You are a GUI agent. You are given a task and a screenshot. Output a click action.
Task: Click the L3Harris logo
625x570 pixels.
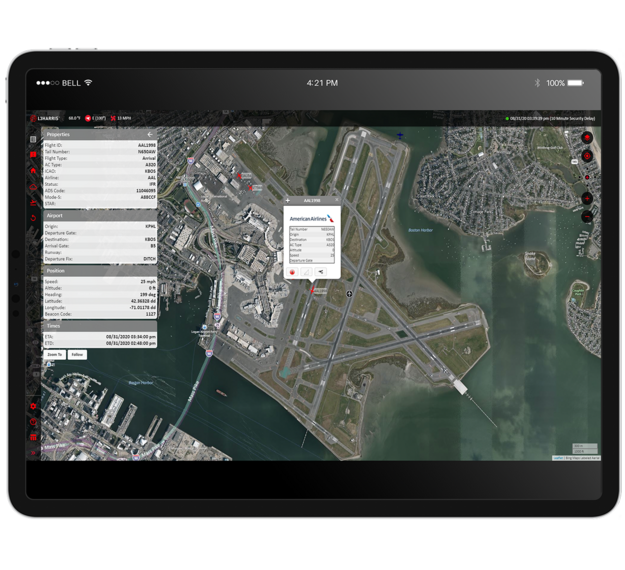(45, 118)
